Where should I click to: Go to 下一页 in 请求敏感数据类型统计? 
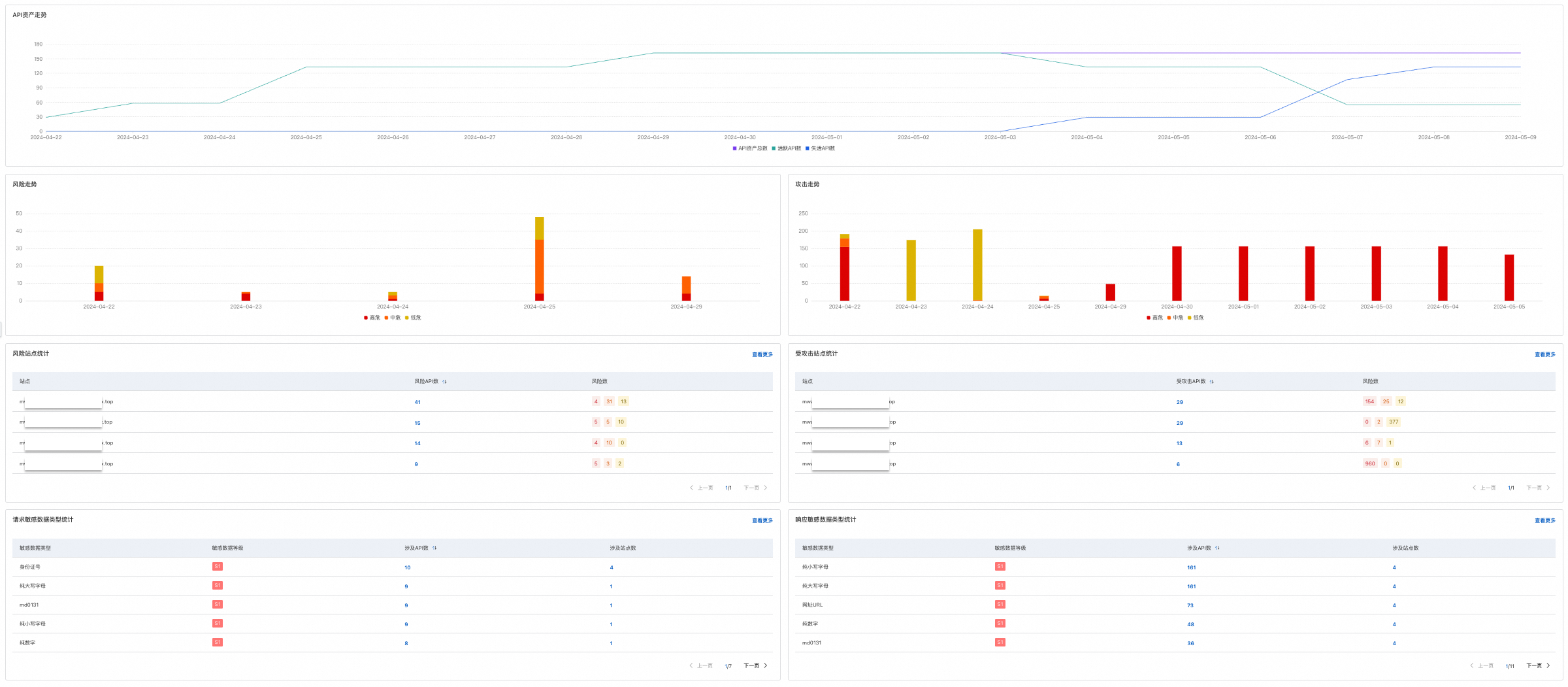click(x=755, y=666)
